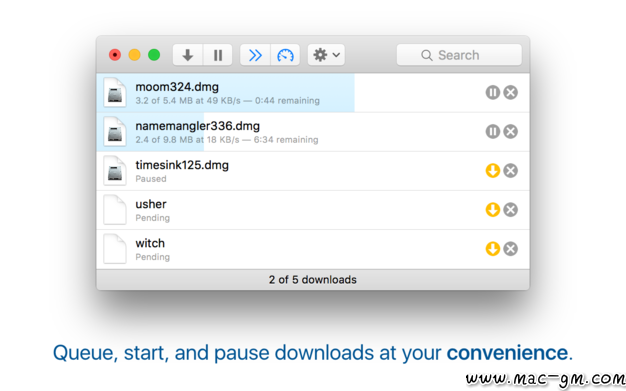The image size is (626, 391).
Task: Click the www.mac-gm.com watermark link
Action: (545, 379)
